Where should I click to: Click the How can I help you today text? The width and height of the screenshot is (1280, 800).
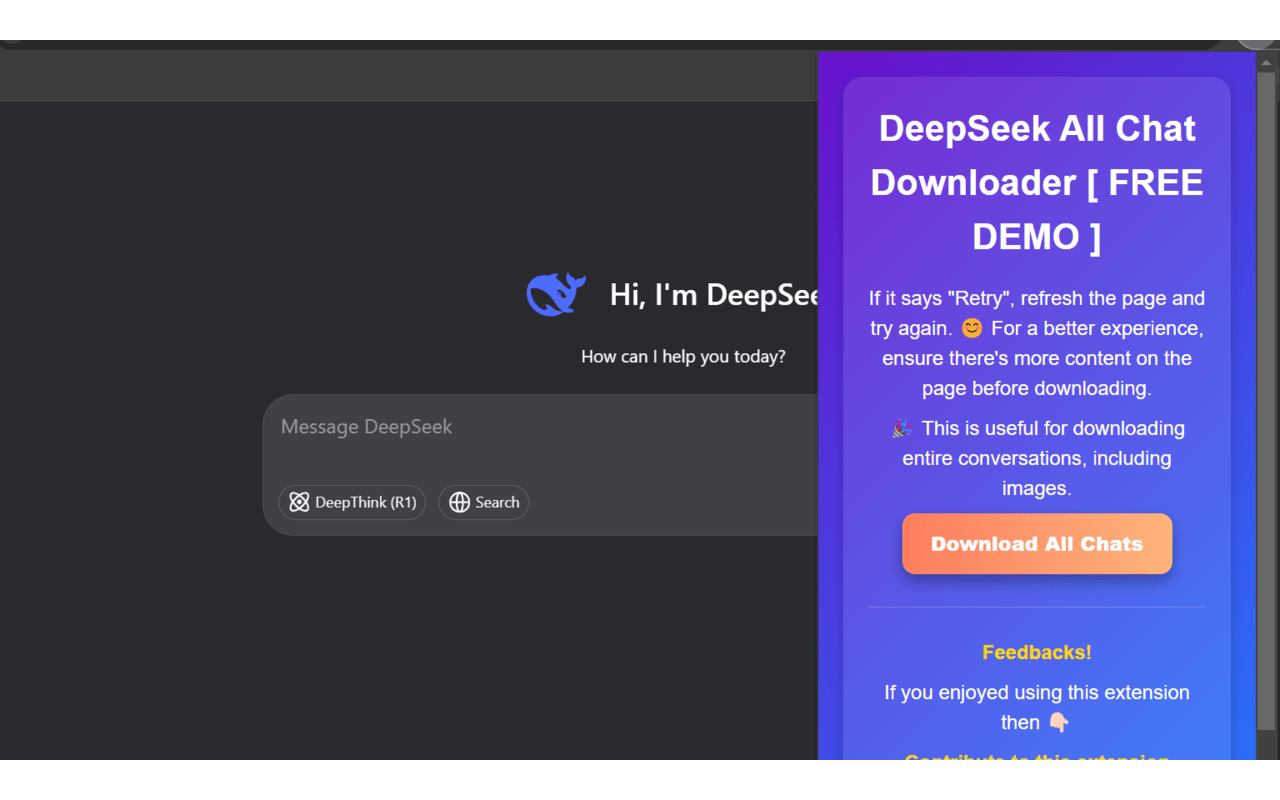pos(684,356)
